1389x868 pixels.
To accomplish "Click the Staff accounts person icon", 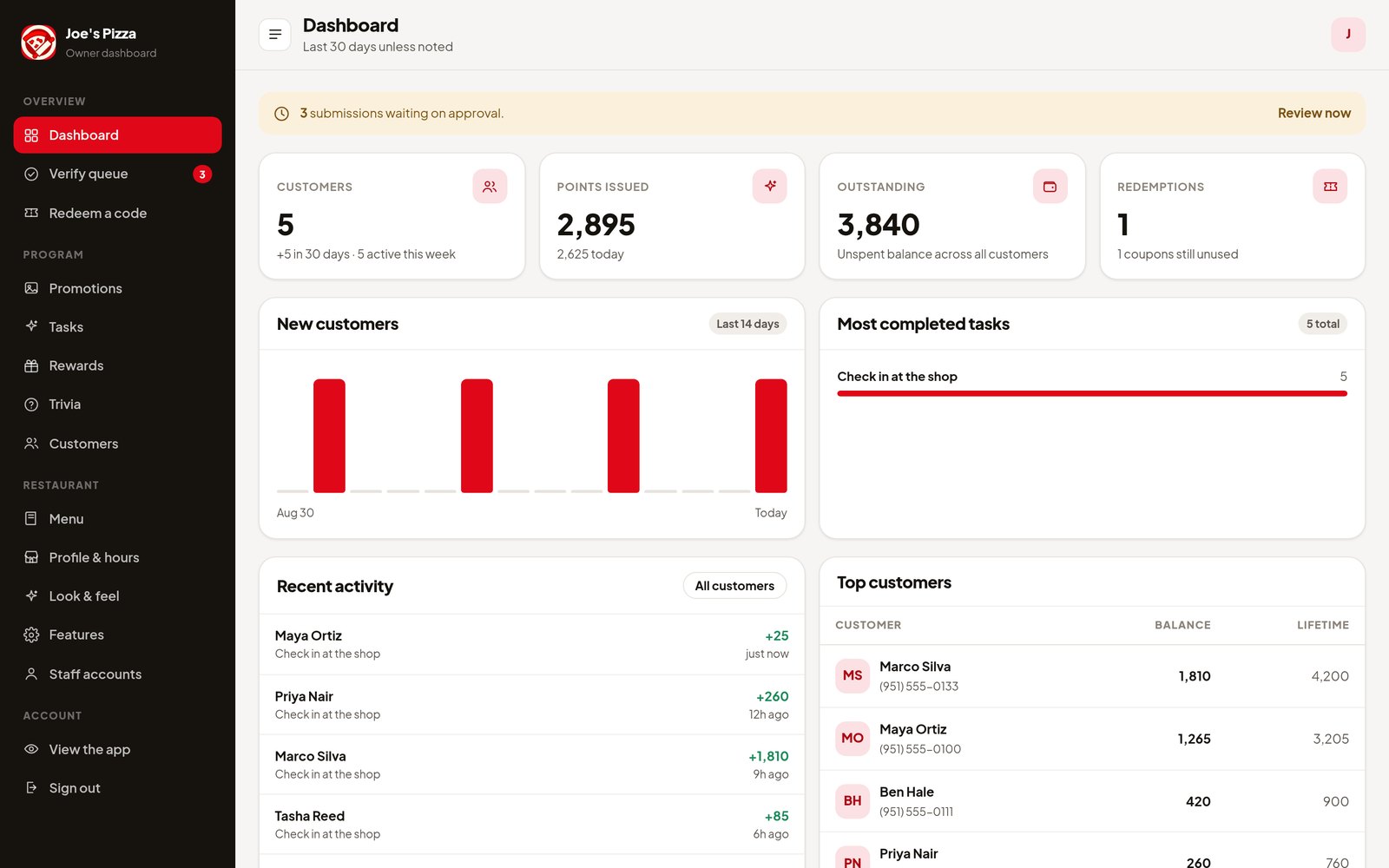I will [x=31, y=674].
